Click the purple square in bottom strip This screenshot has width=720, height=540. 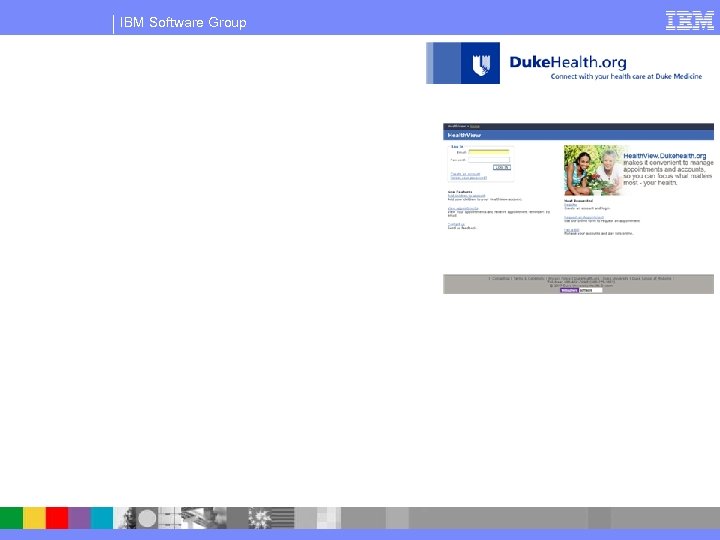[x=79, y=518]
